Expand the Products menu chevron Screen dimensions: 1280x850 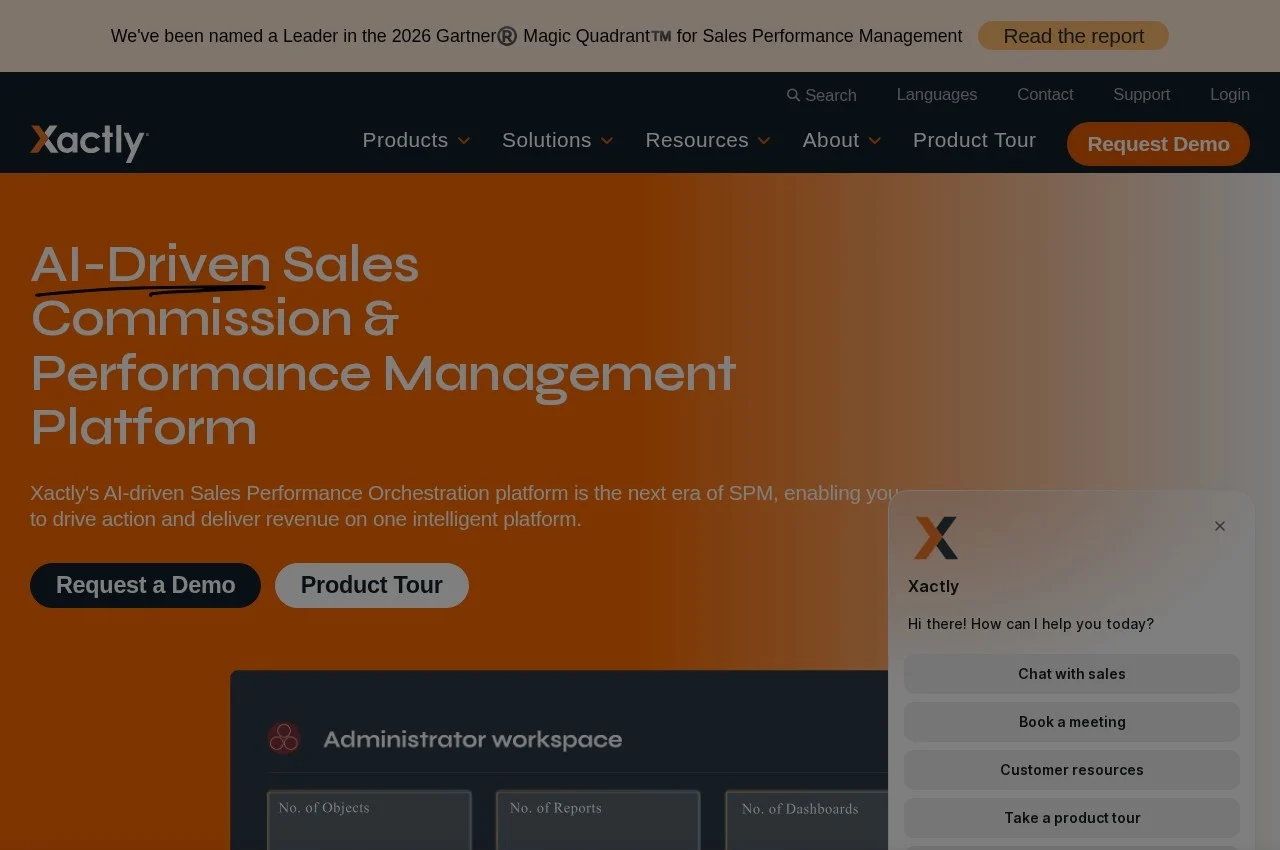click(x=464, y=141)
